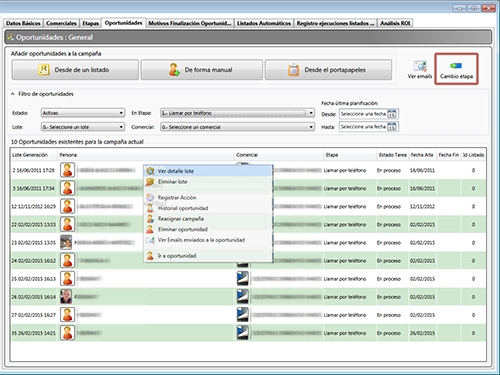
Task: Switch to Datos Básicos tab
Action: pyautogui.click(x=23, y=23)
